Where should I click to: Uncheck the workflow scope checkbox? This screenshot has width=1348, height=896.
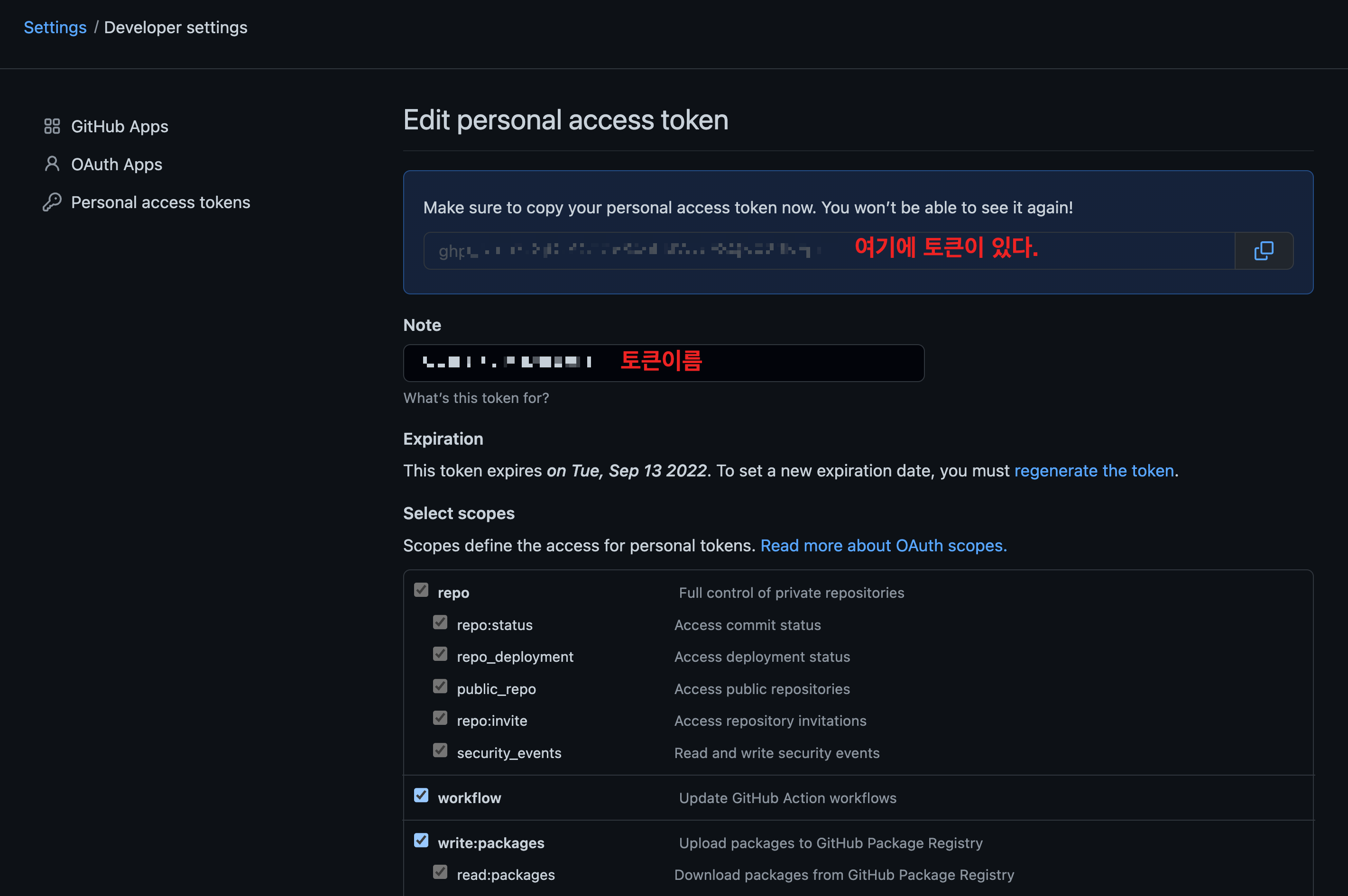pos(421,795)
